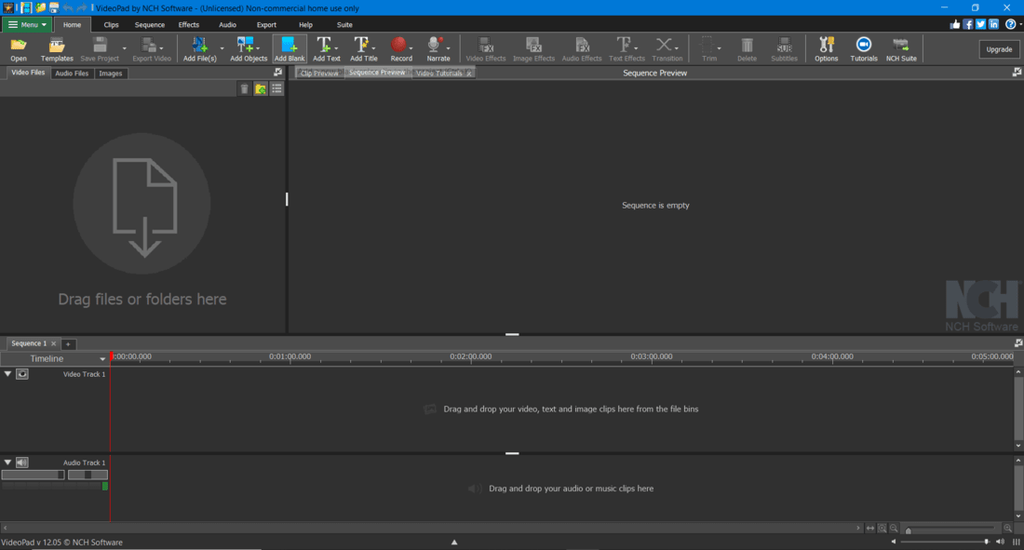Adjust the Audio Track 1 volume slider
This screenshot has width=1024, height=550.
[33, 475]
